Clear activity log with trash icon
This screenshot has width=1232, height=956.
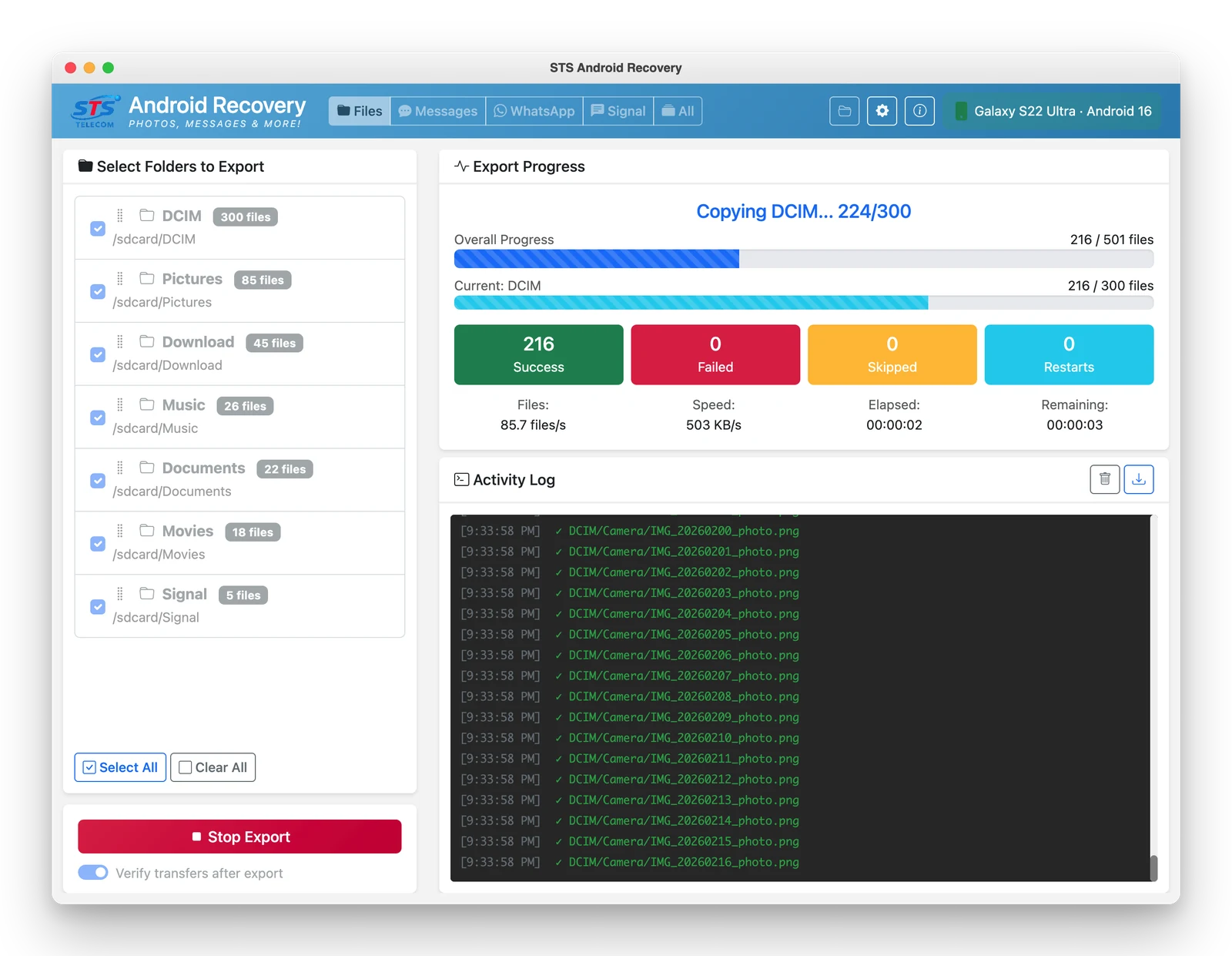point(1104,479)
